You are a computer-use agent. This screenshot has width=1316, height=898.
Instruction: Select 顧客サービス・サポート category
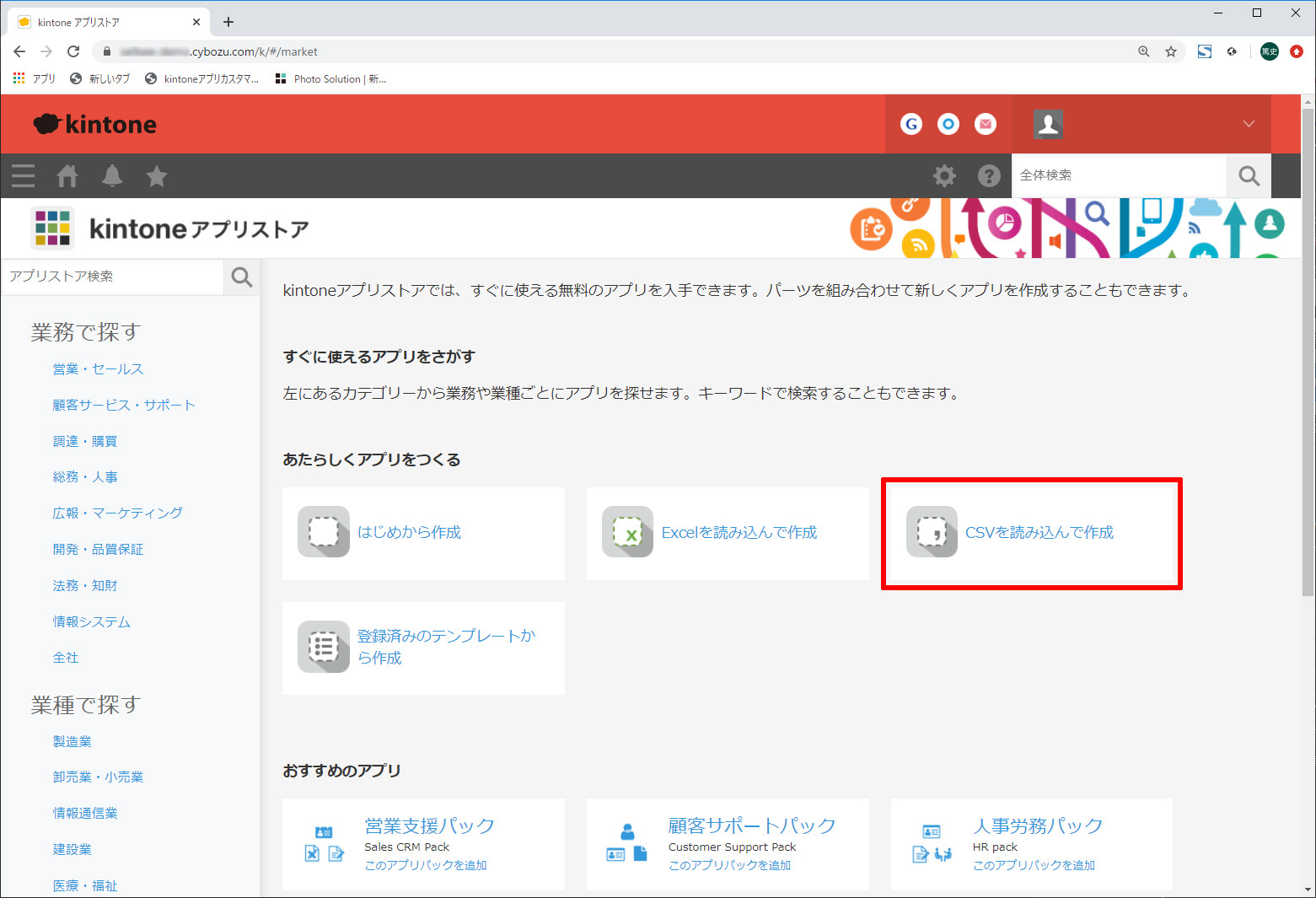(124, 405)
